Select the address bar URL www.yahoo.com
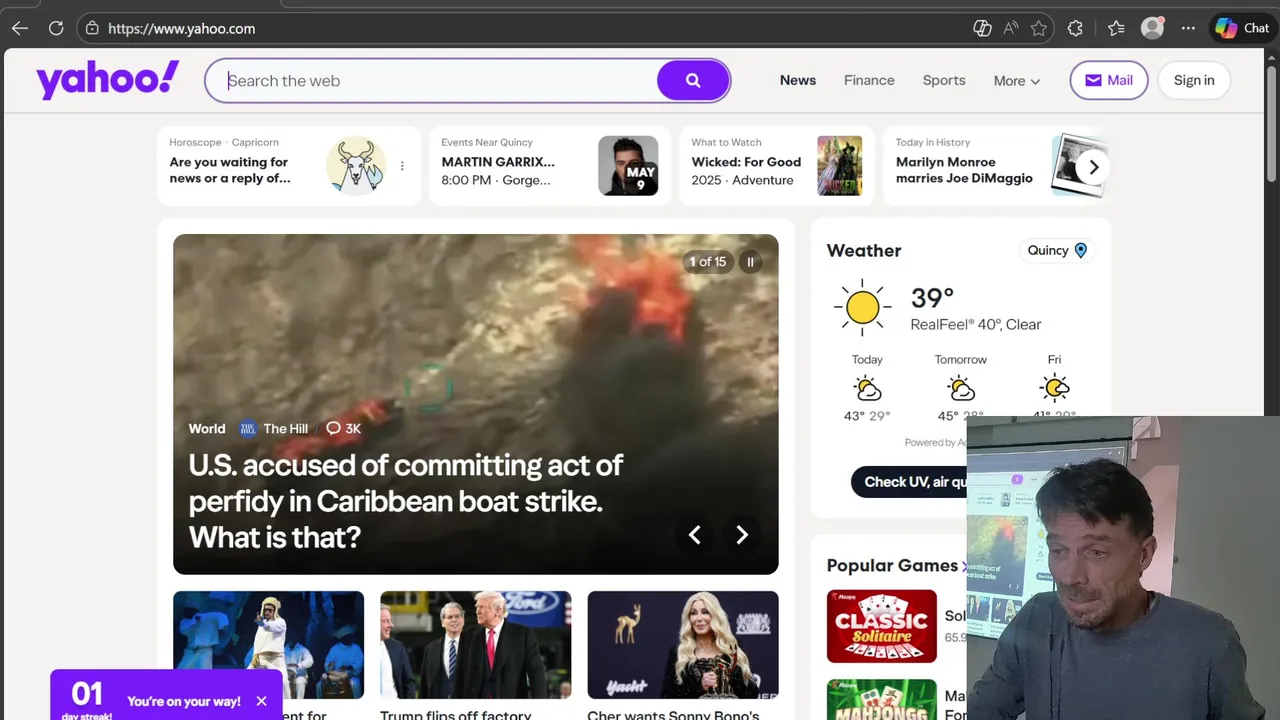 click(x=181, y=28)
